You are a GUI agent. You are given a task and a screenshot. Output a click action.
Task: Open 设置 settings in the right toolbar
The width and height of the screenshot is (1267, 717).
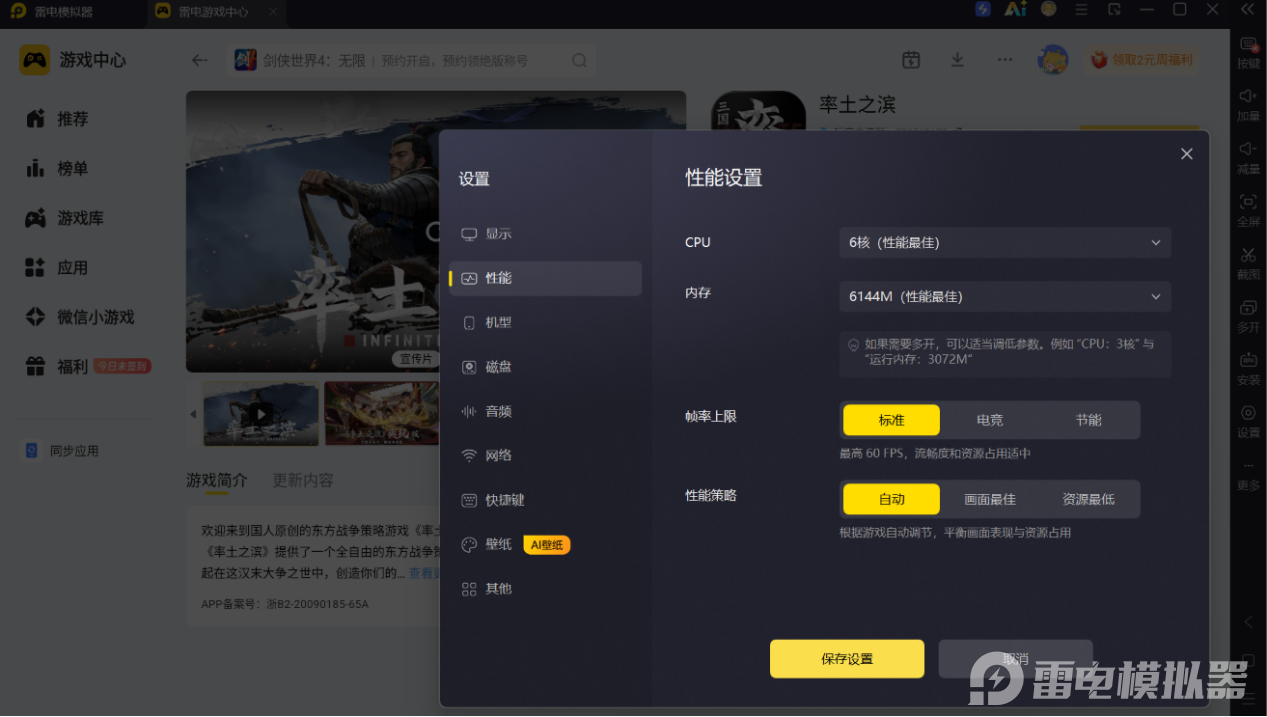[x=1248, y=421]
